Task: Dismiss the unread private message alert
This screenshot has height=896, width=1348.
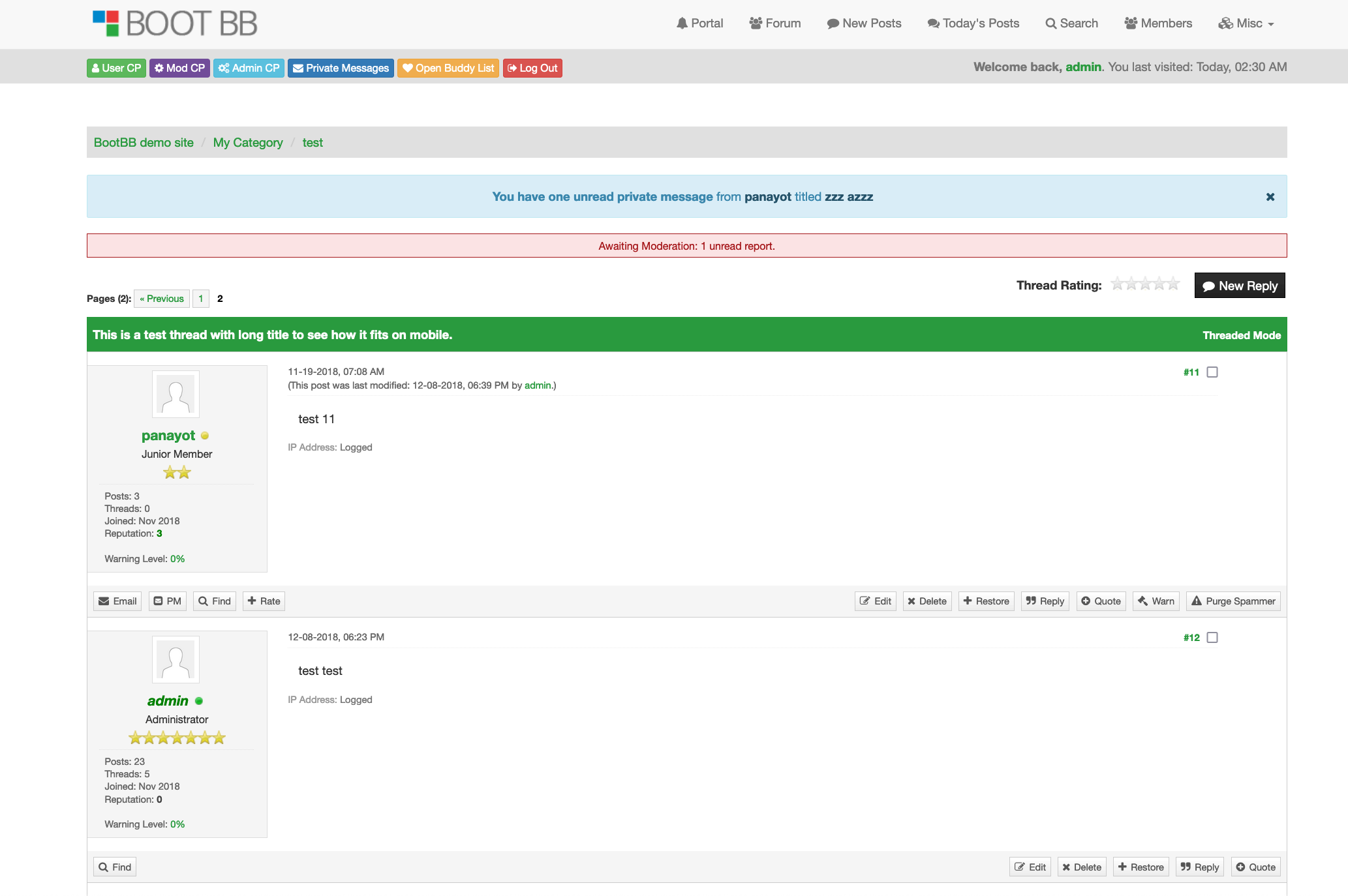Action: point(1270,197)
